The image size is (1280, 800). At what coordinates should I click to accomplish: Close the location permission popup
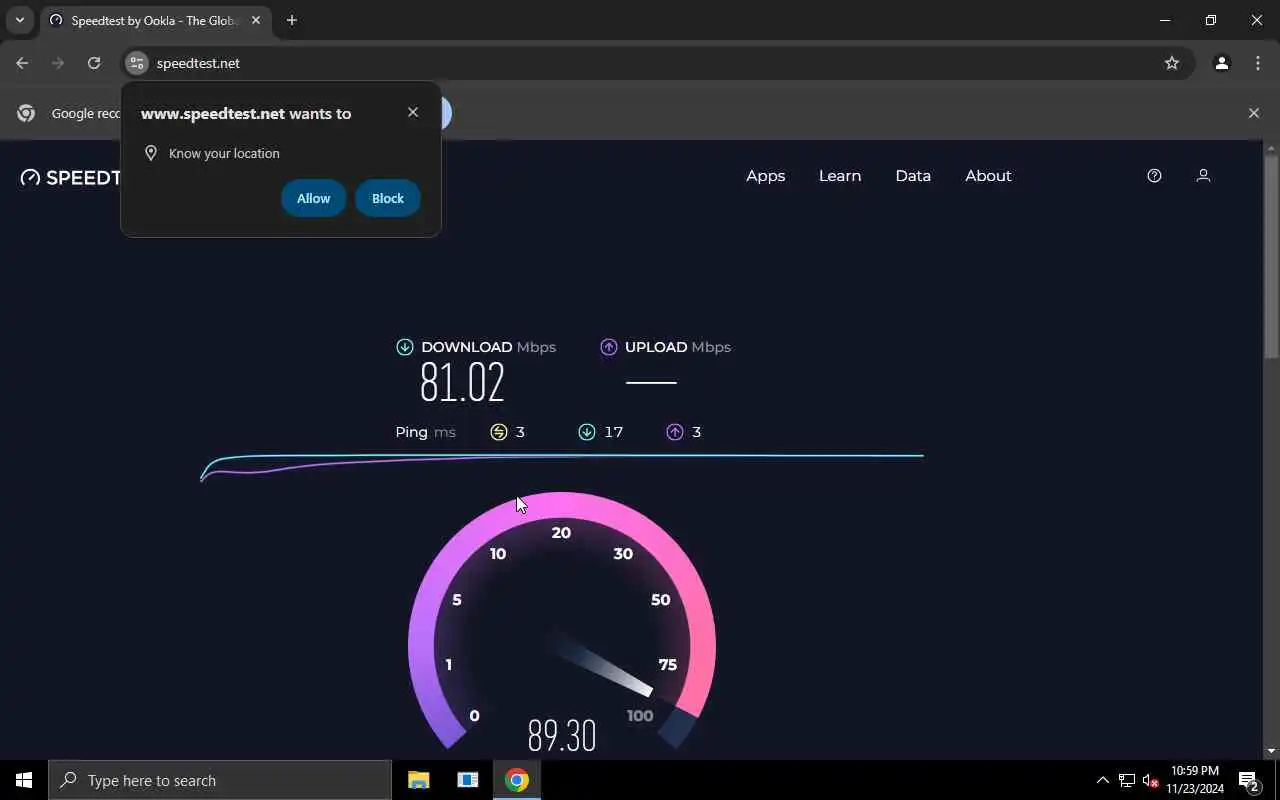(413, 112)
